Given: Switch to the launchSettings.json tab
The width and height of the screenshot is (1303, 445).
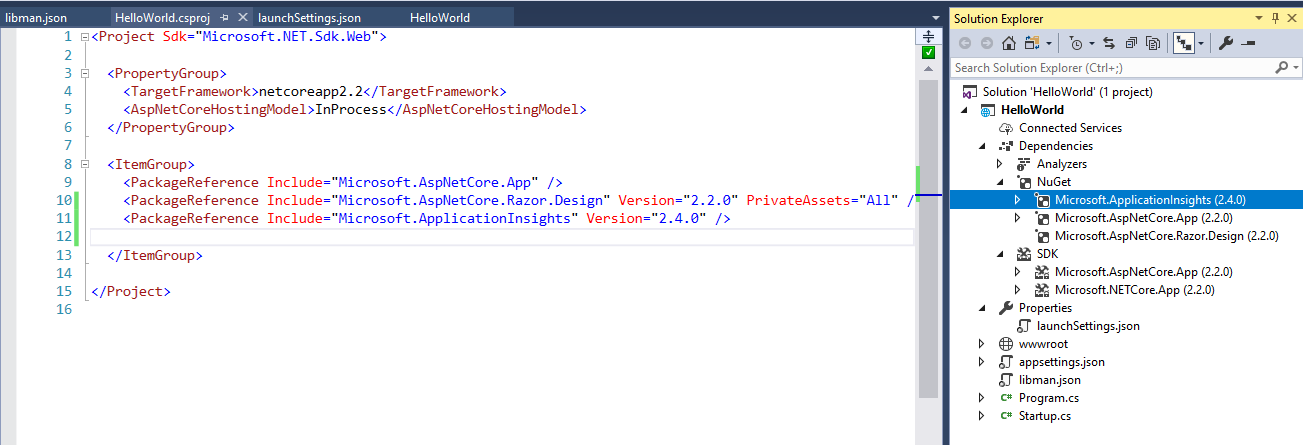Looking at the screenshot, I should click(309, 18).
